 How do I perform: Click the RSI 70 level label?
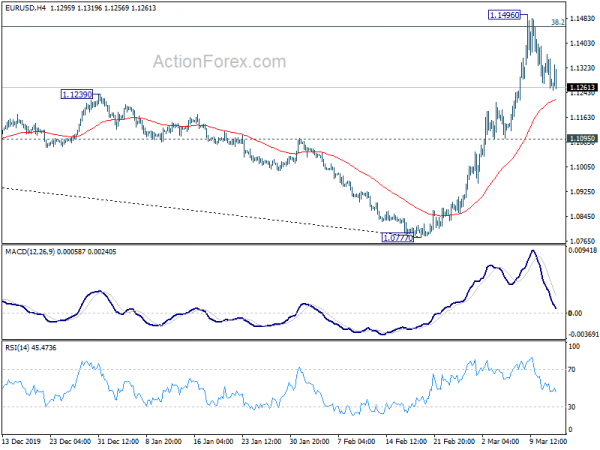coord(572,370)
